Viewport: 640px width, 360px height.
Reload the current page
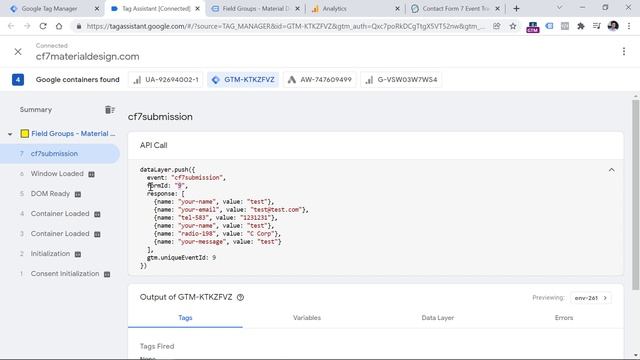coord(43,26)
